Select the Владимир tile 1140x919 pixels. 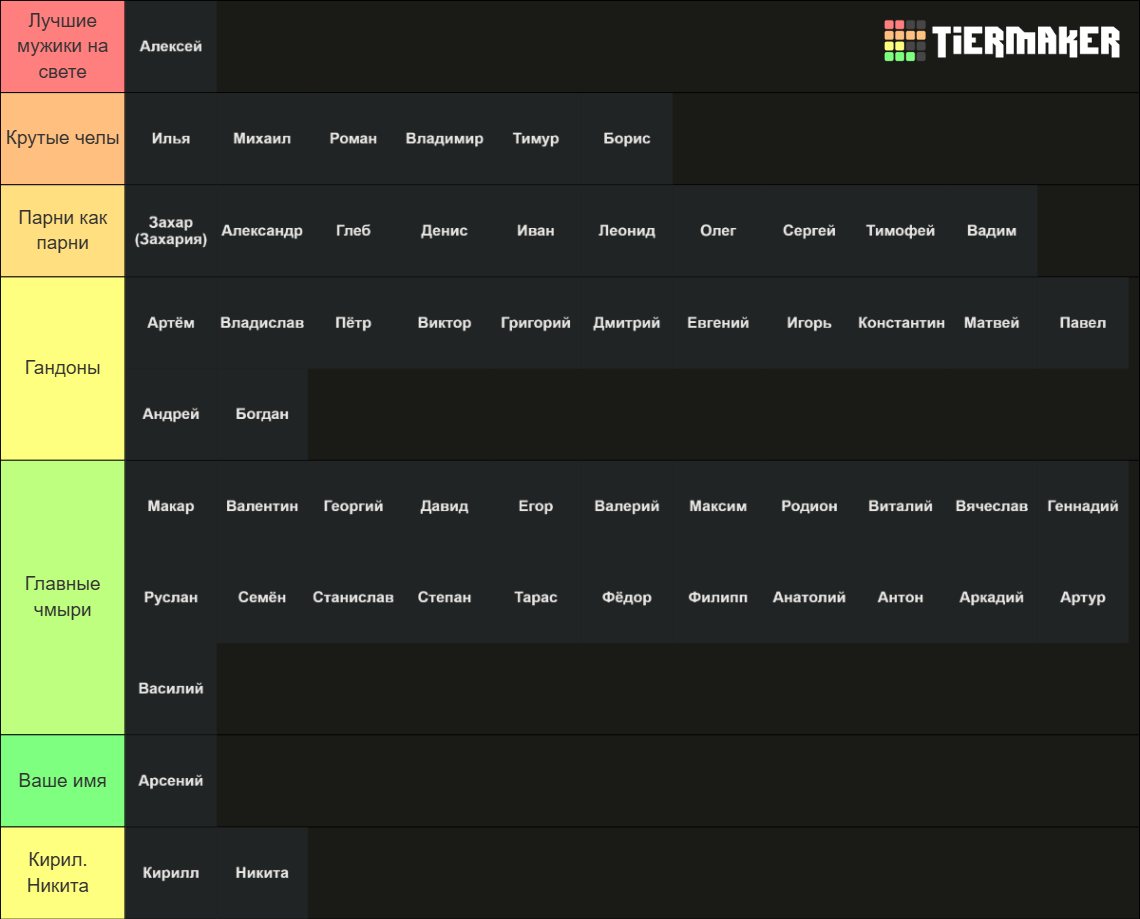click(444, 138)
